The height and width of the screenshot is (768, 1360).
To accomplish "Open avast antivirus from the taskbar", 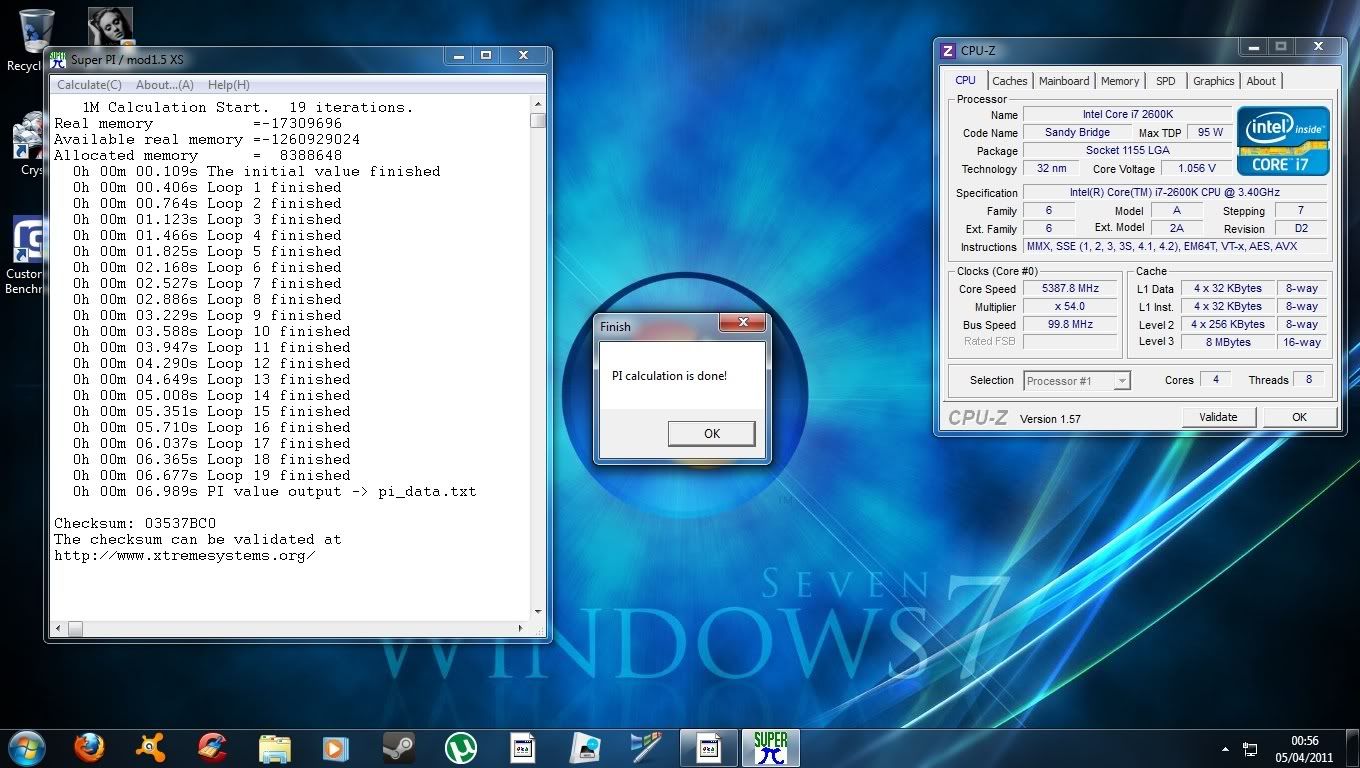I will [x=151, y=747].
